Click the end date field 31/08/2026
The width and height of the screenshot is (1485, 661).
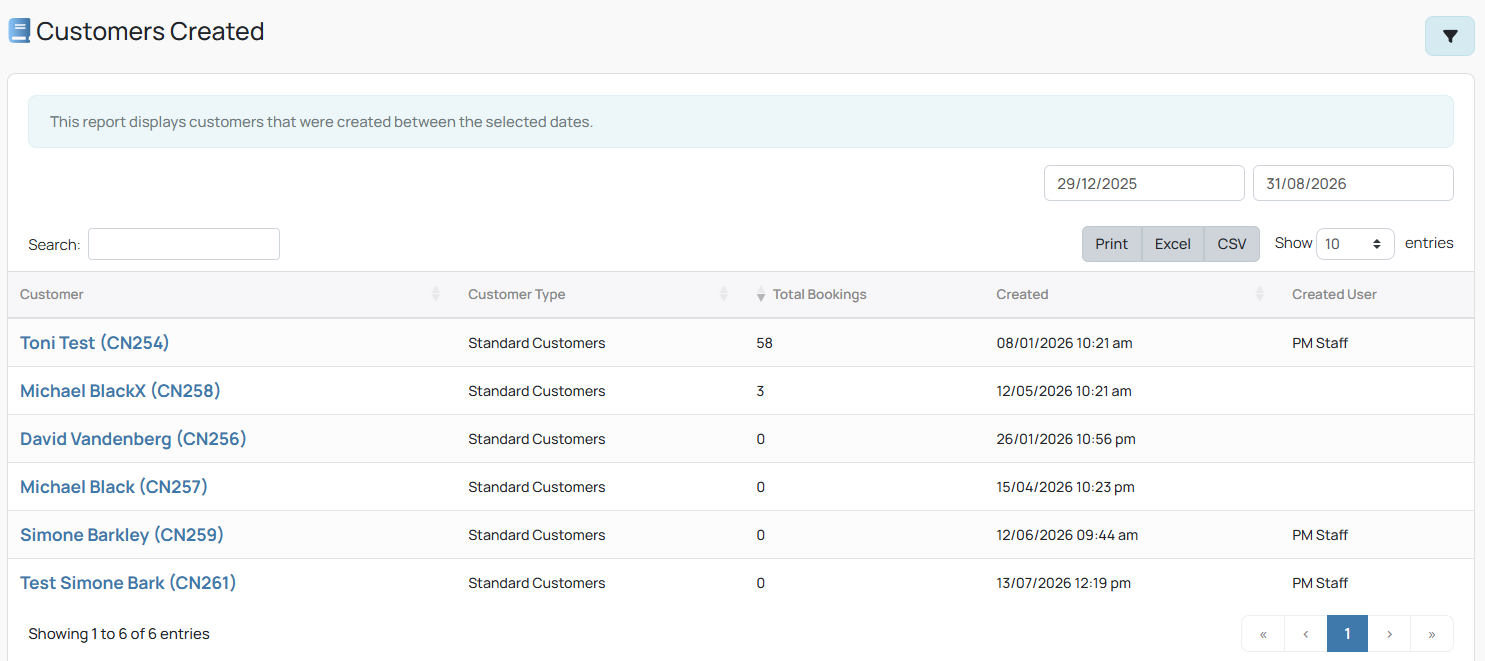tap(1353, 183)
